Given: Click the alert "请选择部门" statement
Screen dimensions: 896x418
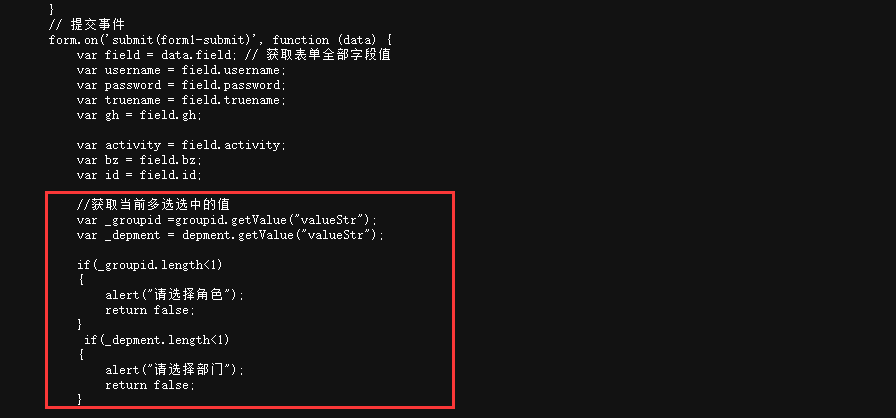Looking at the screenshot, I should click(x=174, y=370).
